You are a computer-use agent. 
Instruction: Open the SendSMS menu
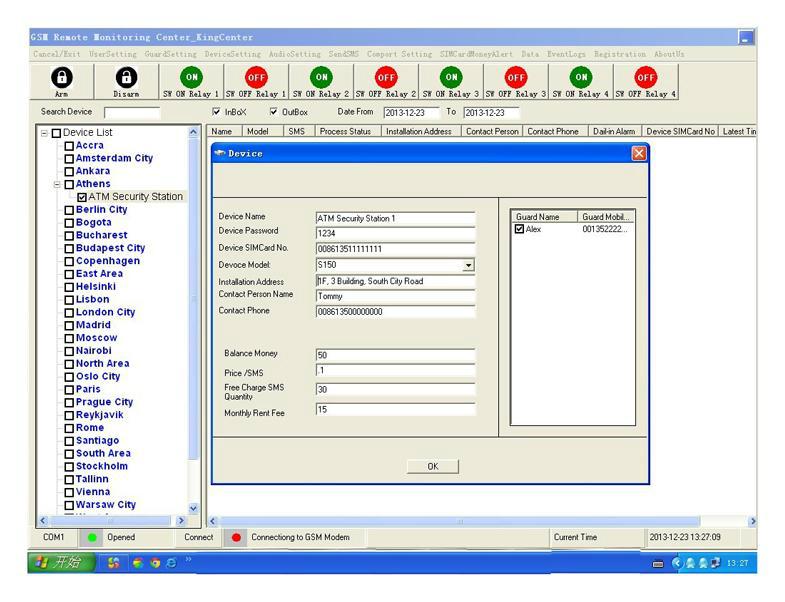[x=343, y=54]
